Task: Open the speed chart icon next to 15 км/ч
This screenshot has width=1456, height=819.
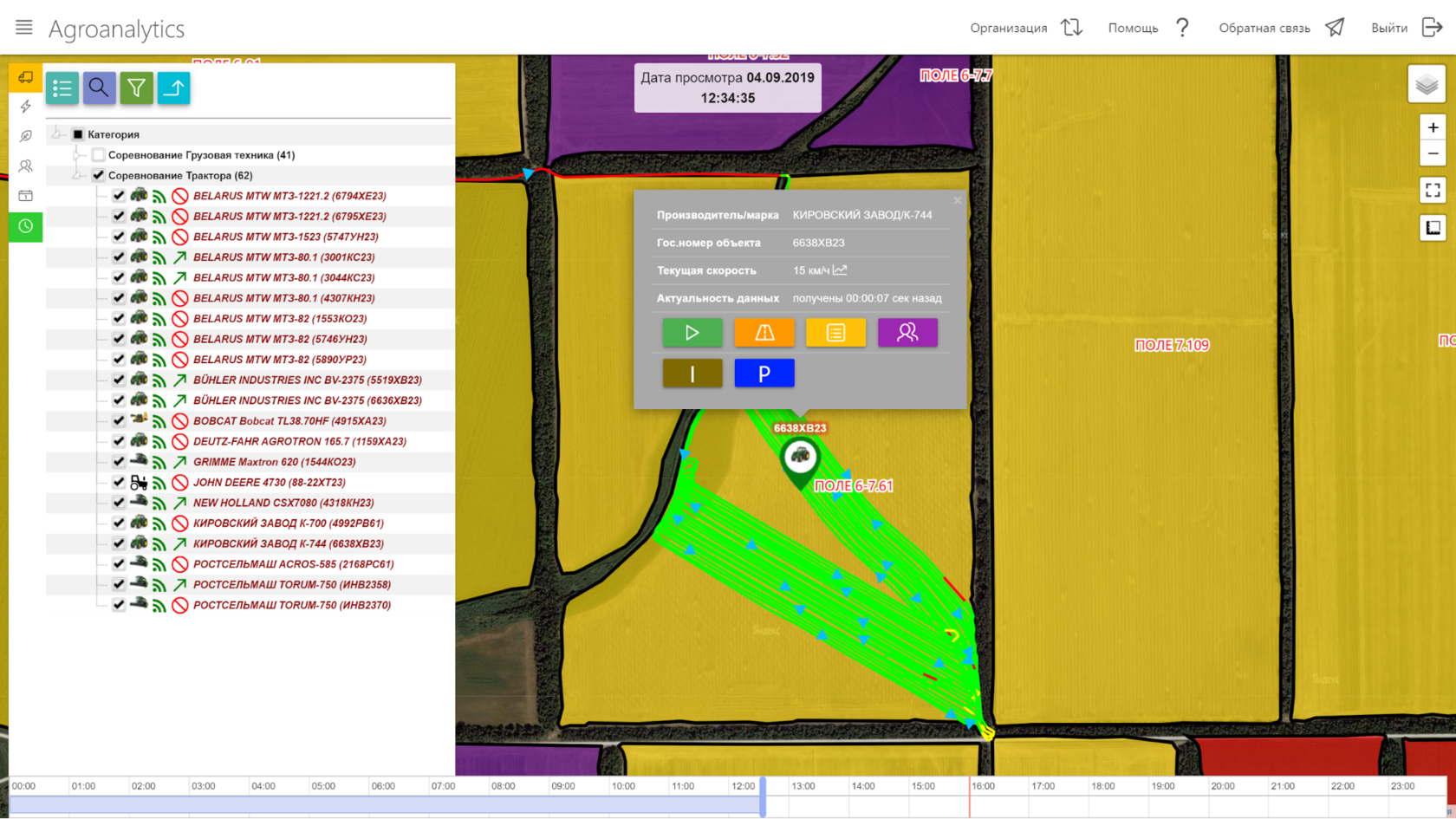Action: tap(840, 270)
